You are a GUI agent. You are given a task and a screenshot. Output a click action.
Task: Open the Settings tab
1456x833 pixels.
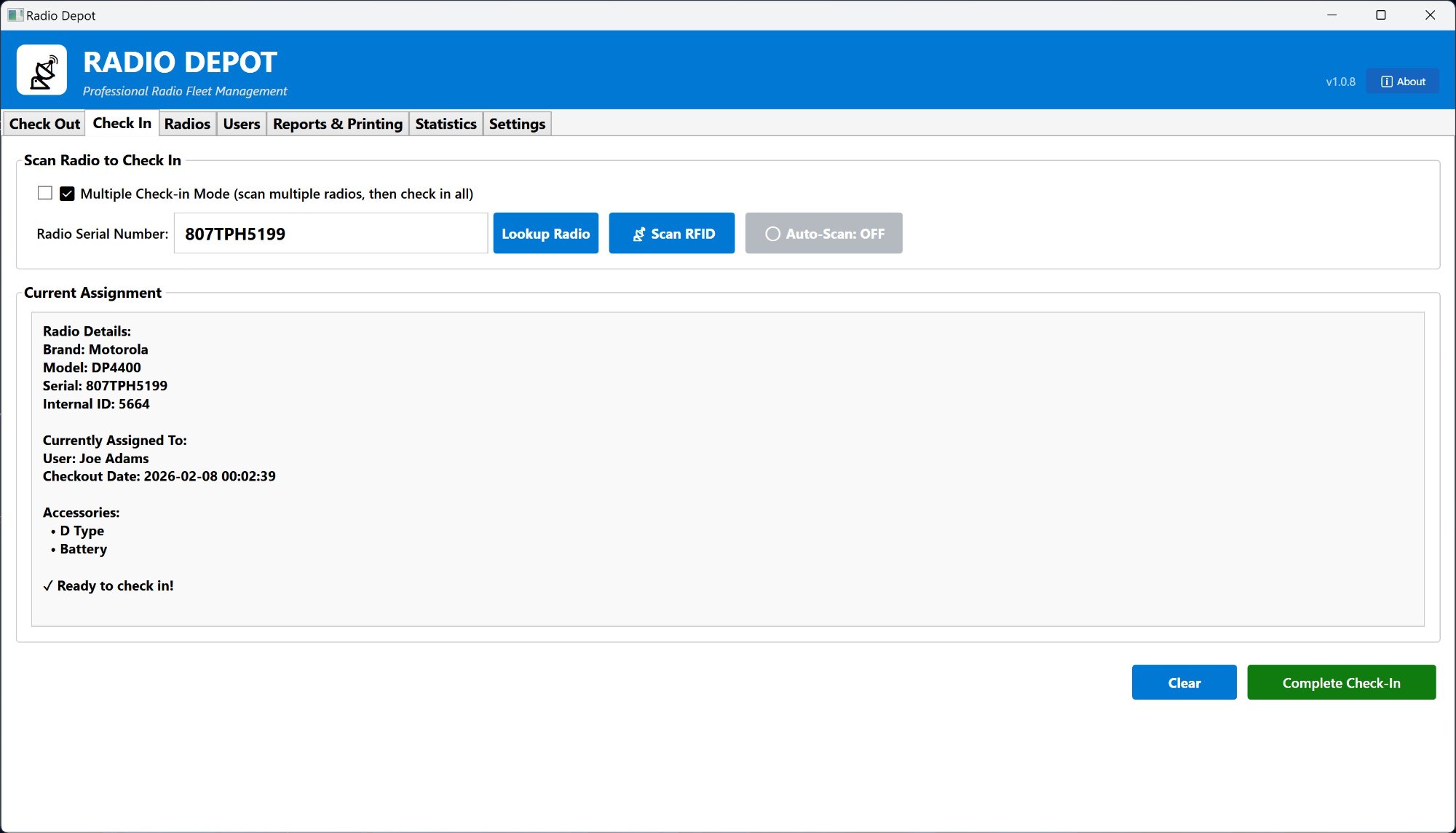tap(517, 124)
